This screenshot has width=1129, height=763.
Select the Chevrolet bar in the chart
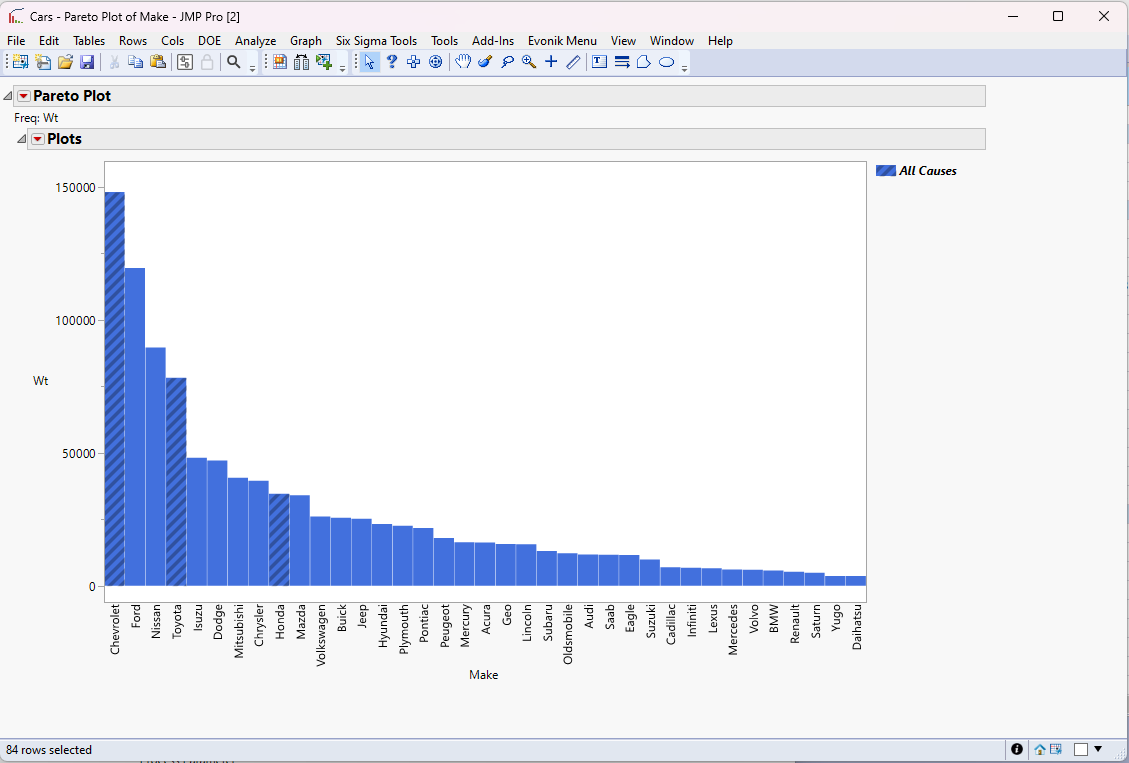click(114, 390)
